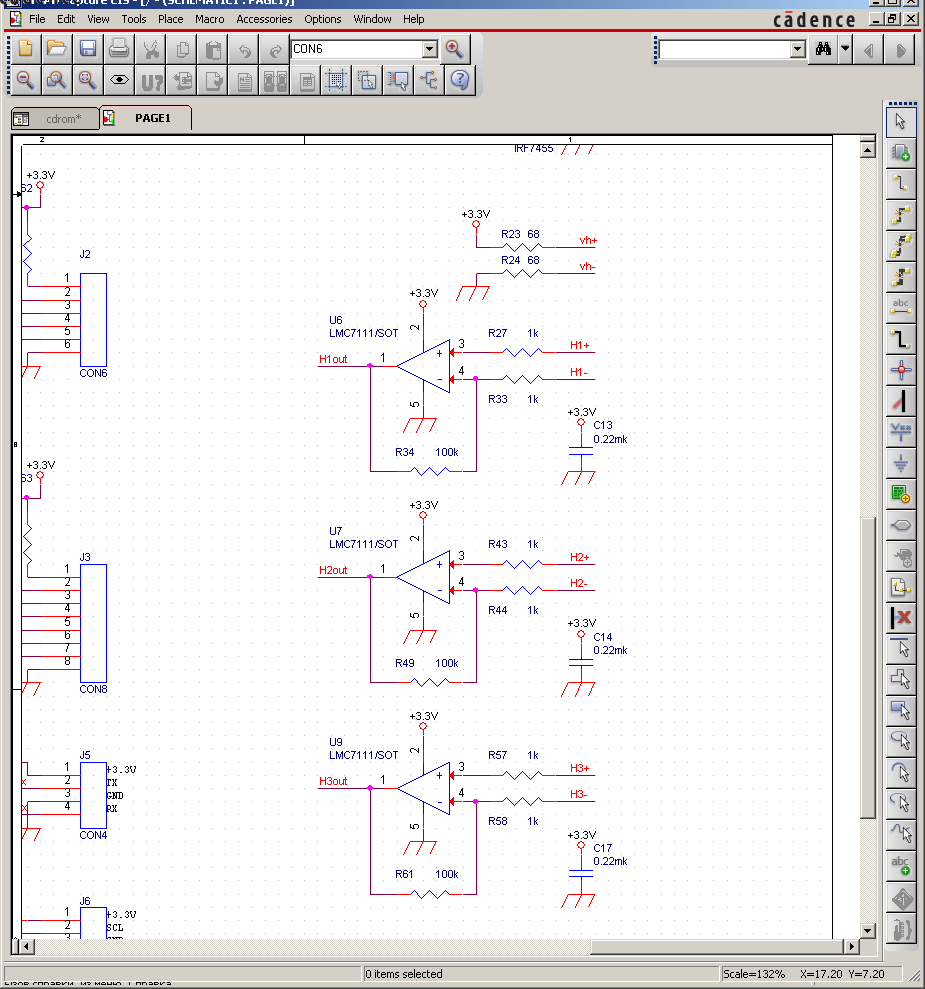Pick the Place Ground tool
Image resolution: width=925 pixels, height=989 pixels.
click(901, 463)
